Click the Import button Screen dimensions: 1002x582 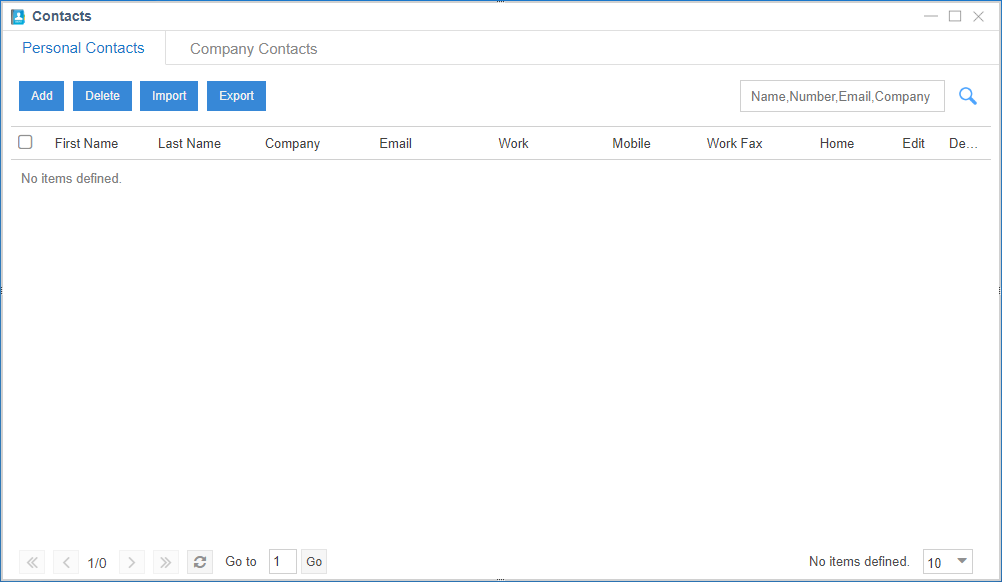click(x=169, y=96)
